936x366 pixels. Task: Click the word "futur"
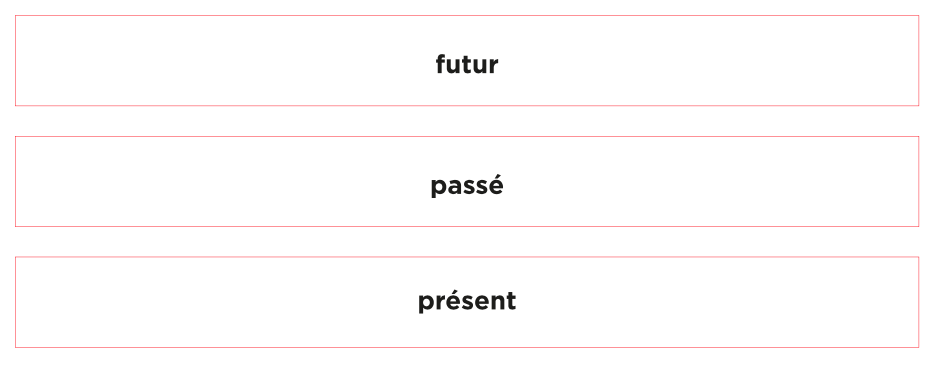(467, 64)
